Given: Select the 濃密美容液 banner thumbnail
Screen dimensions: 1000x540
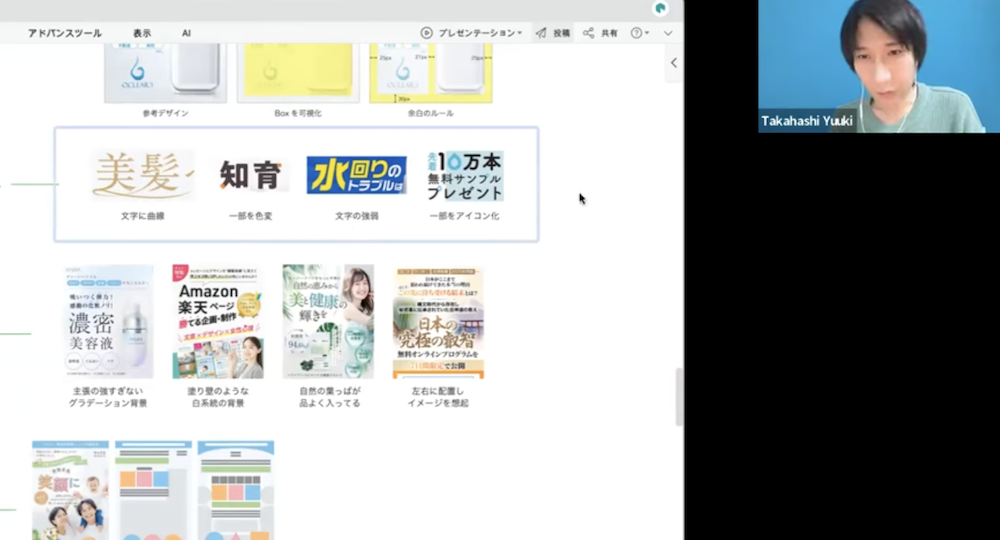Looking at the screenshot, I should (108, 321).
